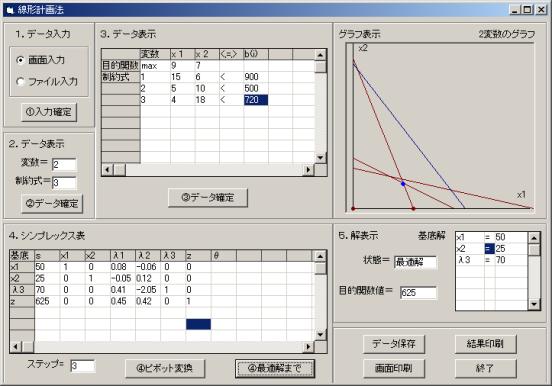Click the cell 18 in constraint 3
The height and width of the screenshot is (386, 552).
(x=207, y=100)
